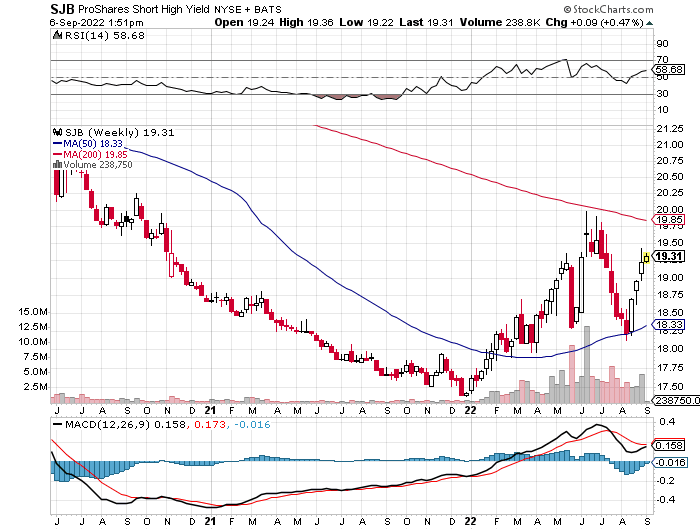This screenshot has height=530, width=700.
Task: Click the RSI 70 axis level label
Action: coord(662,59)
